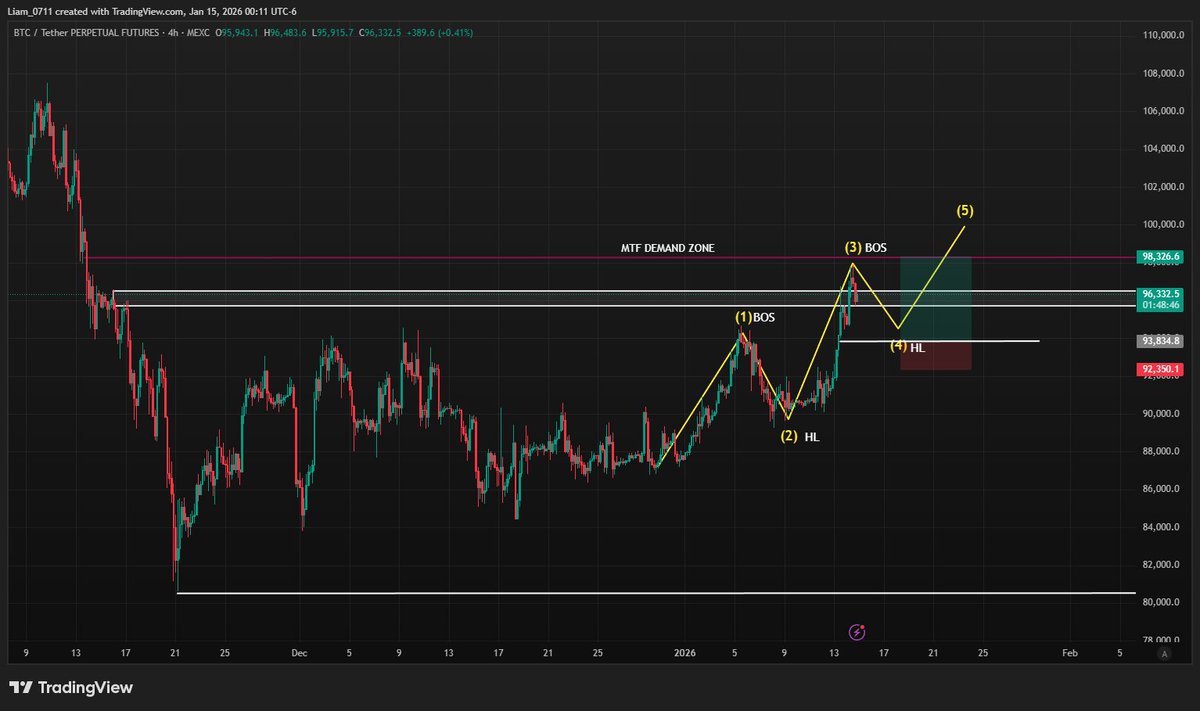
Task: Click the 104,000.0 price axis tick
Action: 1166,149
